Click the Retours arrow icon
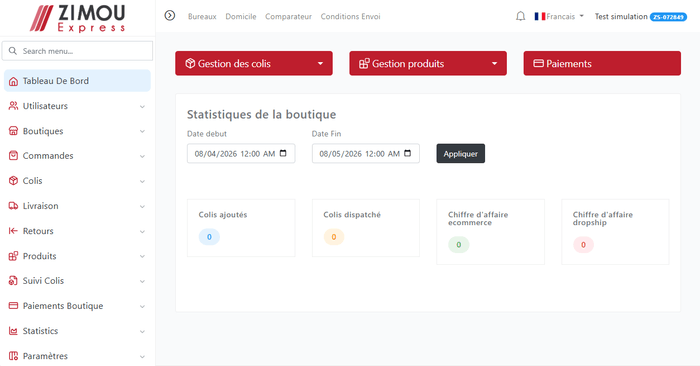The image size is (700, 366). pos(13,231)
